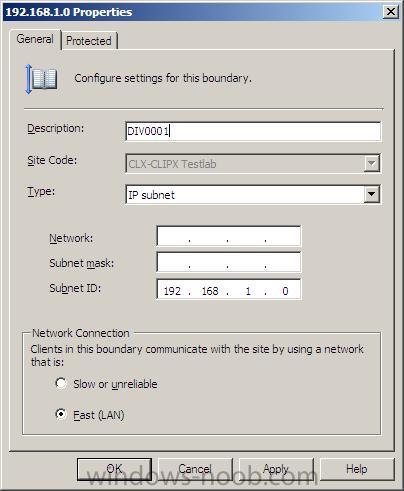Switch to the Protected tab
Image resolution: width=404 pixels, height=491 pixels.
[89, 41]
